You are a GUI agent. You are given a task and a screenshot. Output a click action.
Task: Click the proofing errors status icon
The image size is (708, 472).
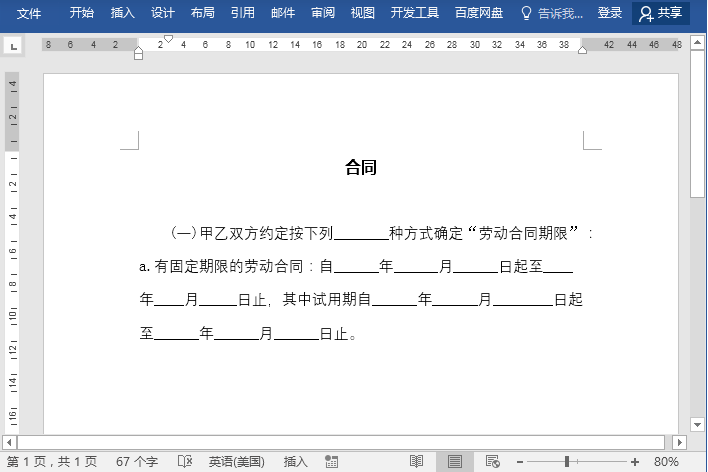pos(185,462)
